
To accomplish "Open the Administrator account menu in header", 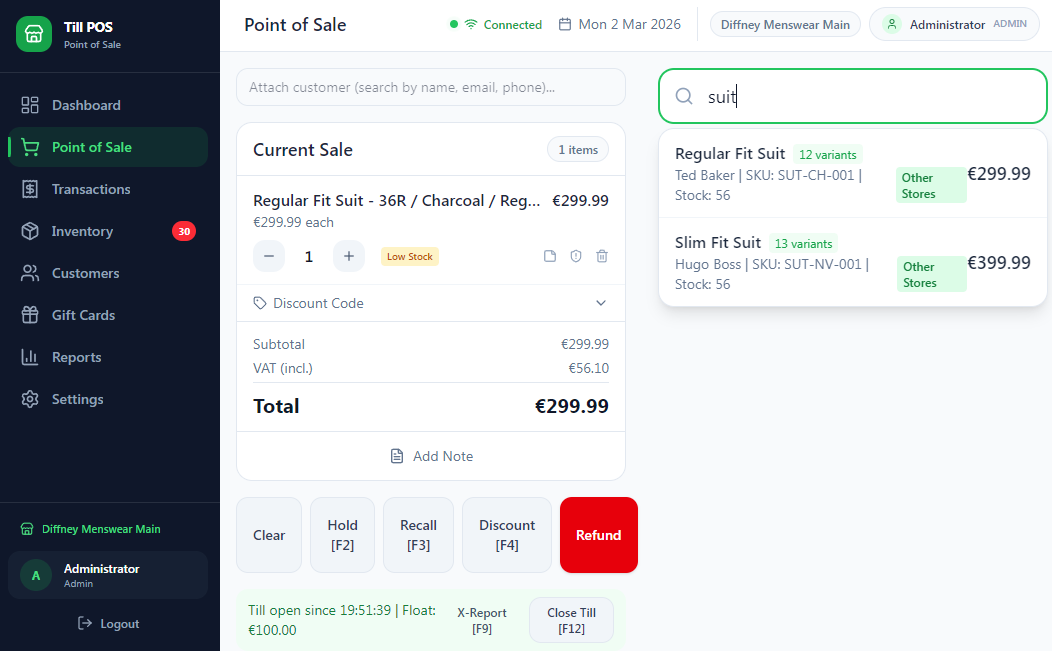I will click(954, 25).
